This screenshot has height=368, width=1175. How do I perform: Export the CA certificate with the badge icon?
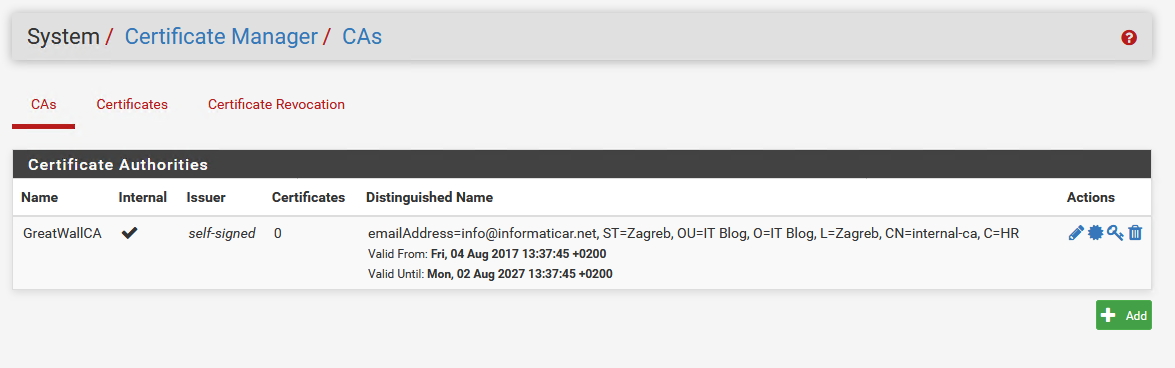1096,233
